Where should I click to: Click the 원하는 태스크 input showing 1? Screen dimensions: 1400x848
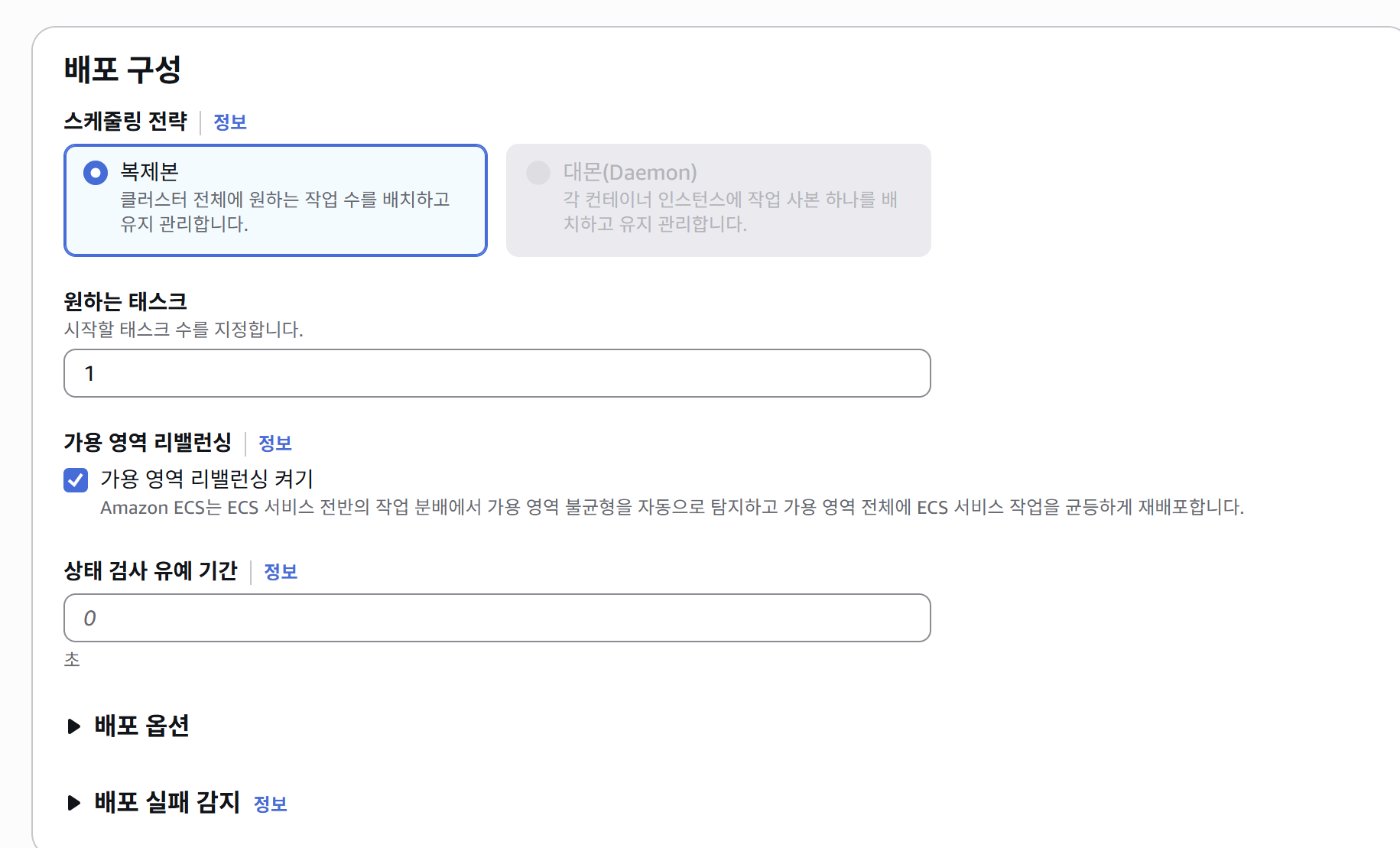pyautogui.click(x=497, y=373)
